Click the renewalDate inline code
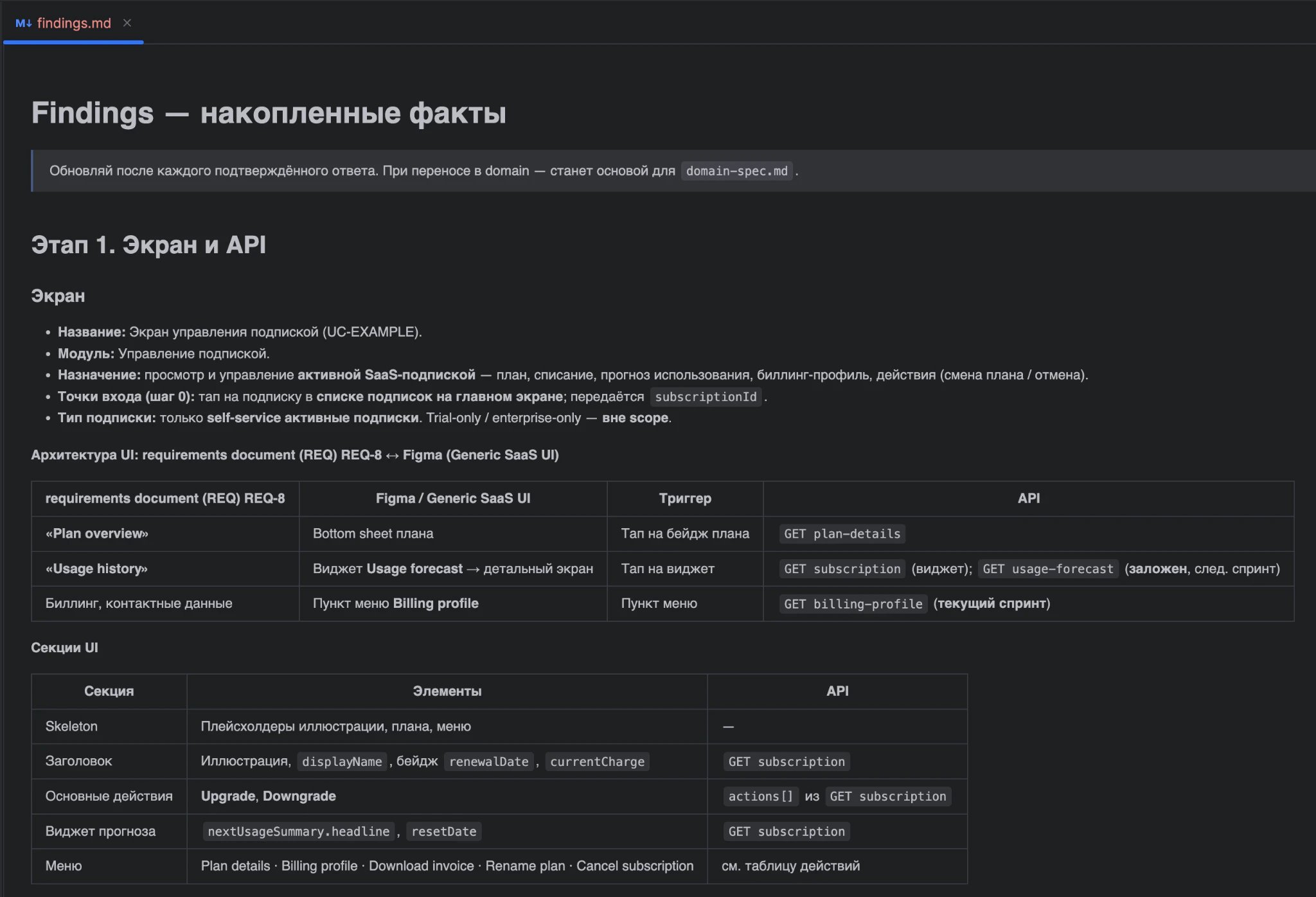Image resolution: width=1316 pixels, height=897 pixels. [x=488, y=761]
